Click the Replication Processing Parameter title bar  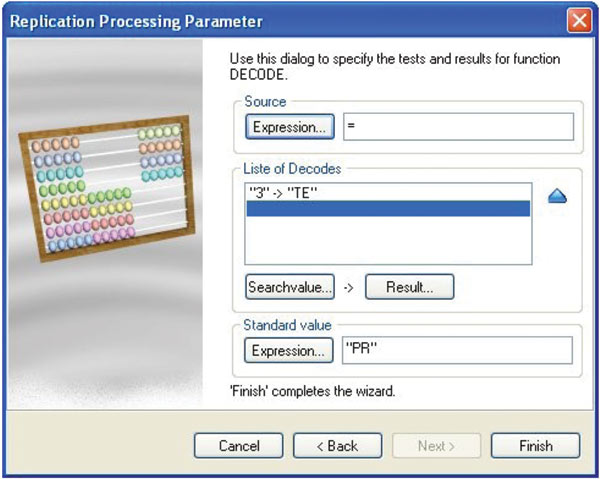point(283,21)
